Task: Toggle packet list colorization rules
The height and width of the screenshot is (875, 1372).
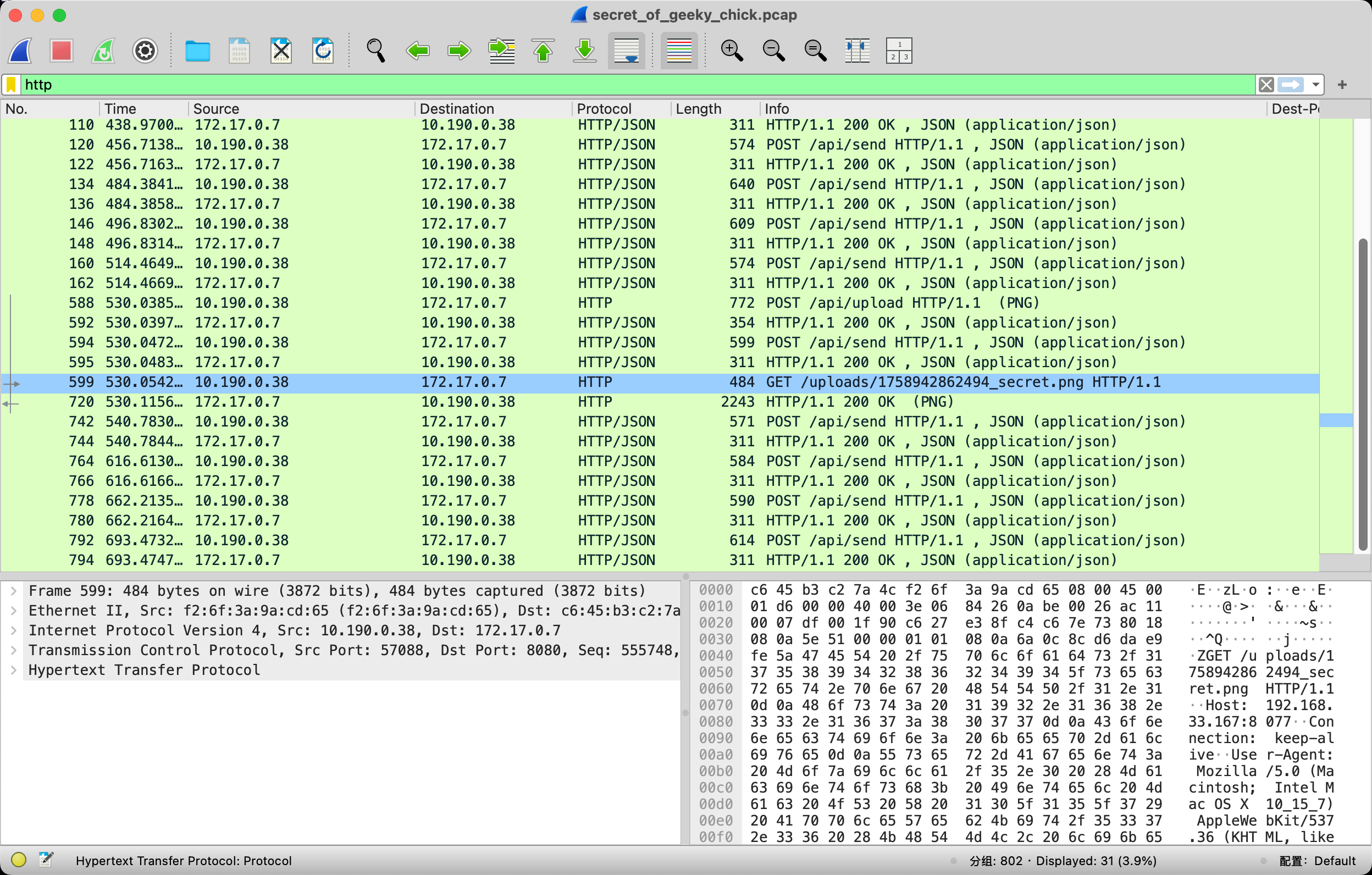Action: (679, 51)
